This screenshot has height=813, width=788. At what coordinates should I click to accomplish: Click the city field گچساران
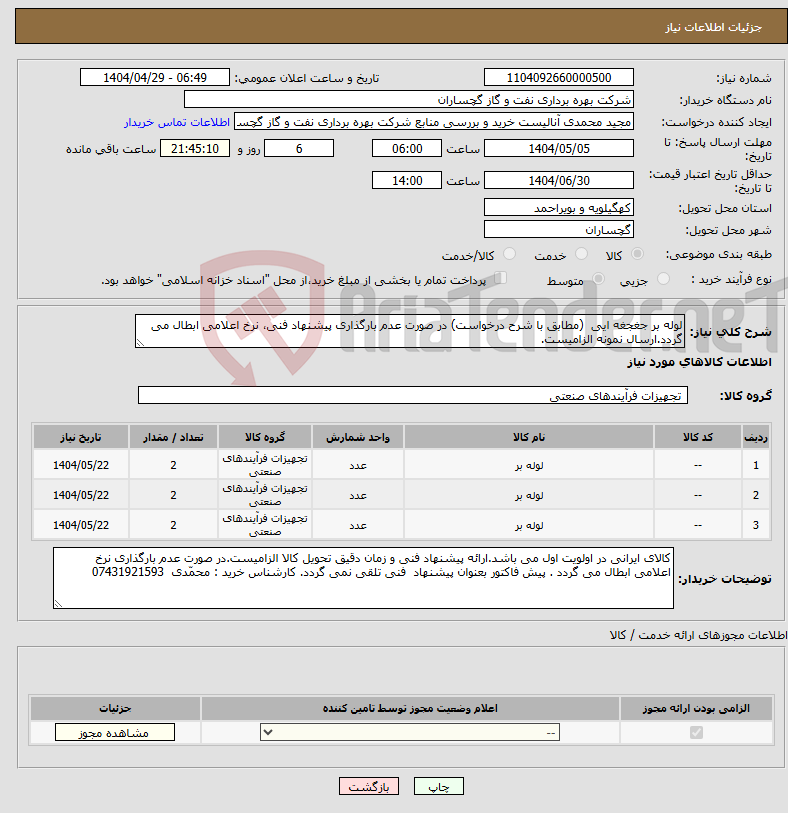click(x=559, y=230)
